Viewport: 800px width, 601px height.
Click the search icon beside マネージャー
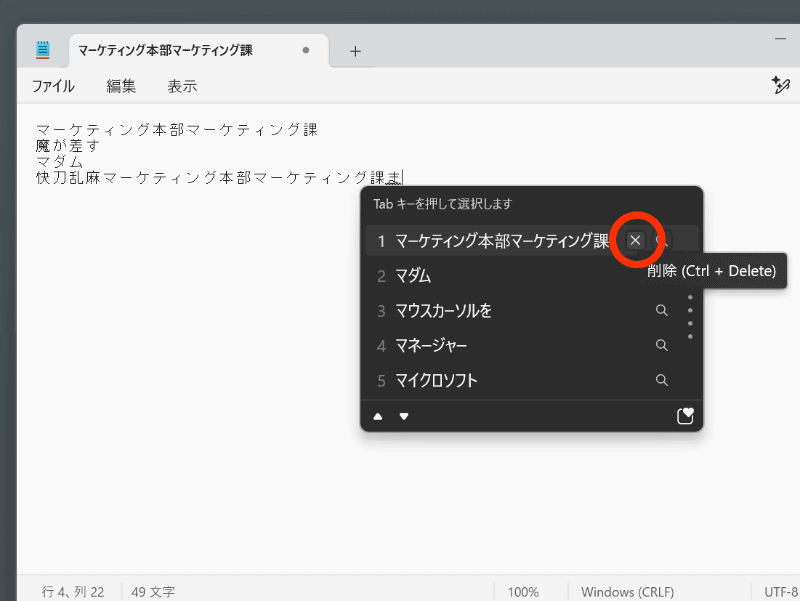point(661,345)
